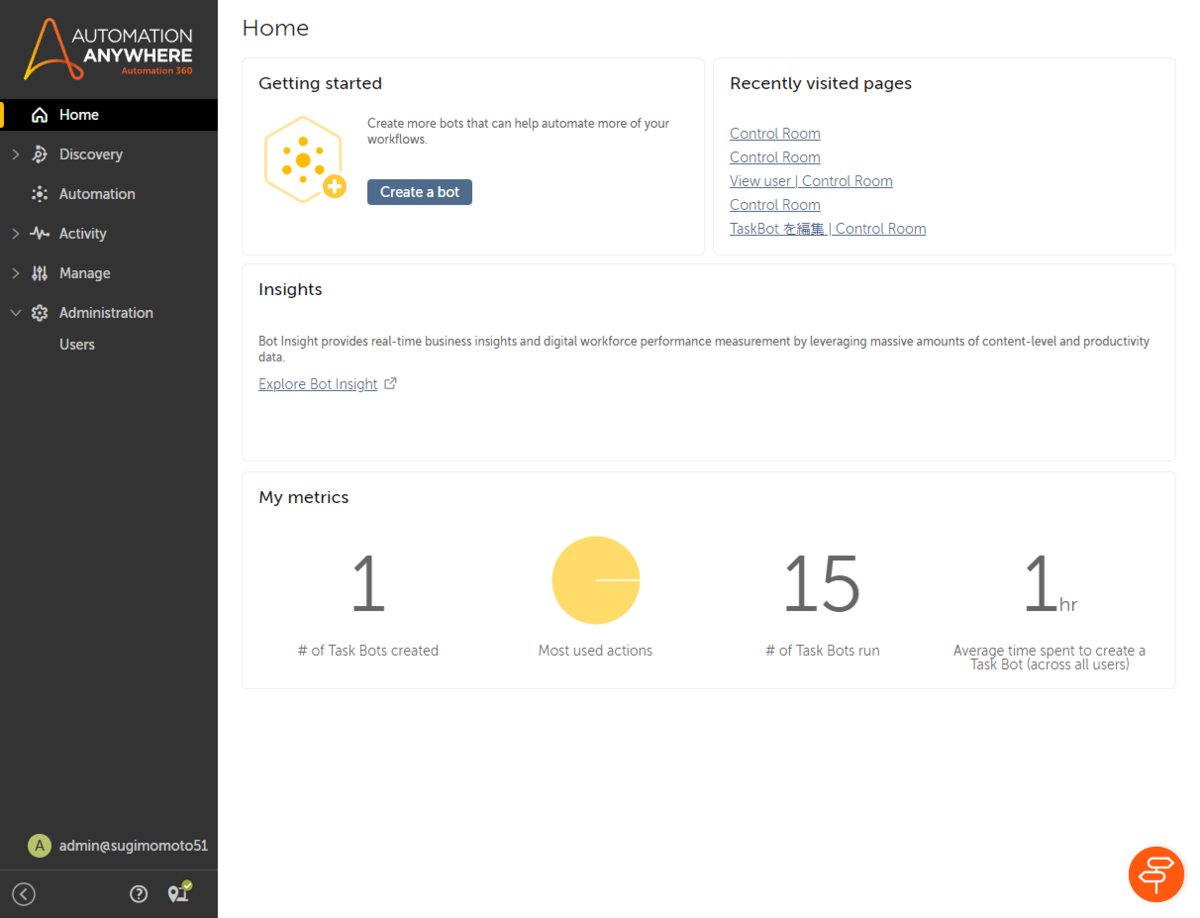Open the help question mark icon

(x=139, y=894)
